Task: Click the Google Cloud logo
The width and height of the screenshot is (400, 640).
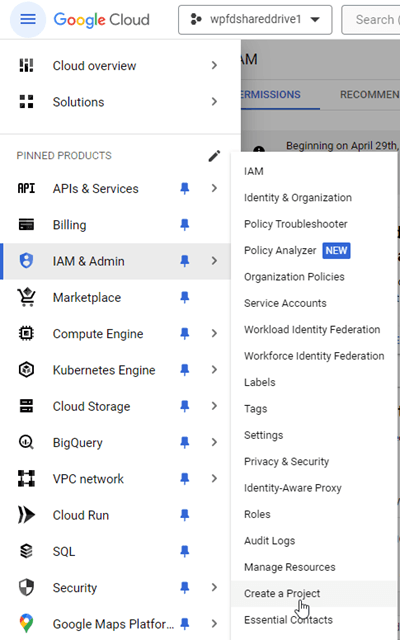Action: pyautogui.click(x=102, y=20)
